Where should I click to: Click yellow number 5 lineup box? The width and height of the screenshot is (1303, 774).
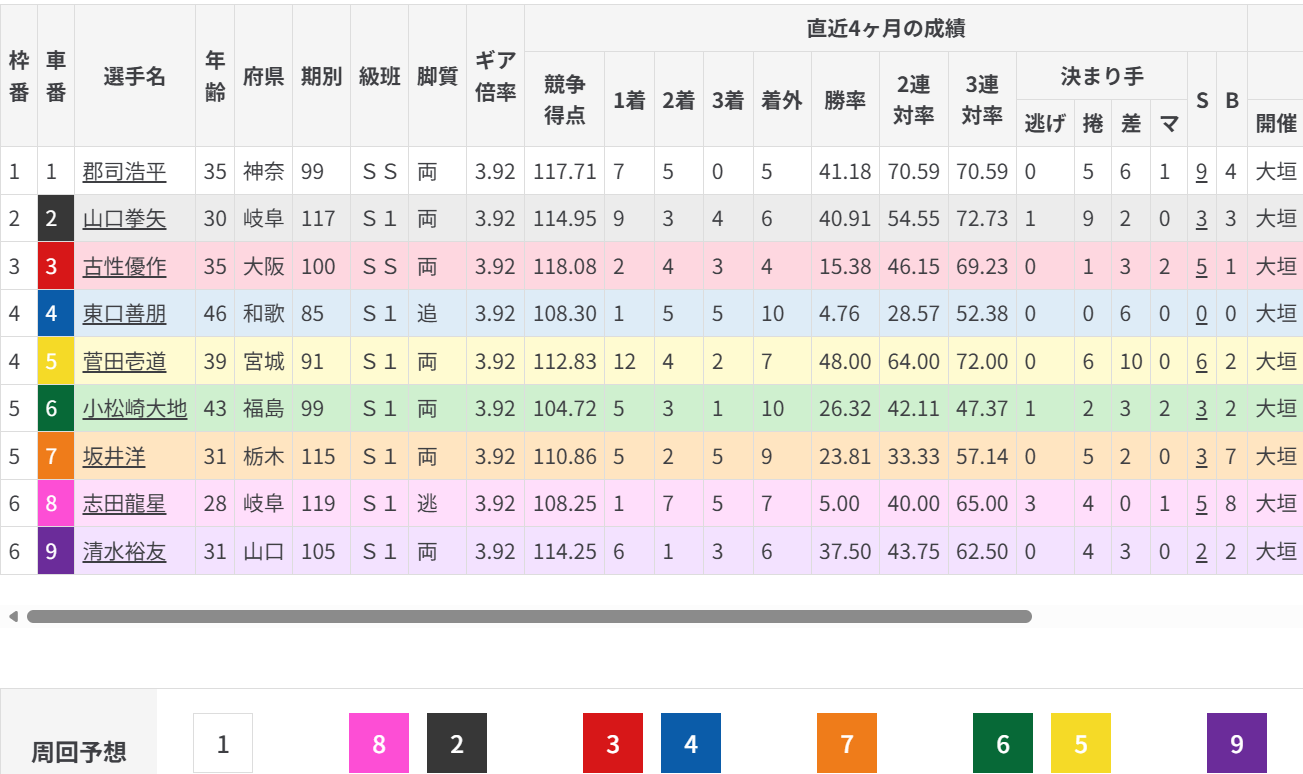click(1081, 743)
